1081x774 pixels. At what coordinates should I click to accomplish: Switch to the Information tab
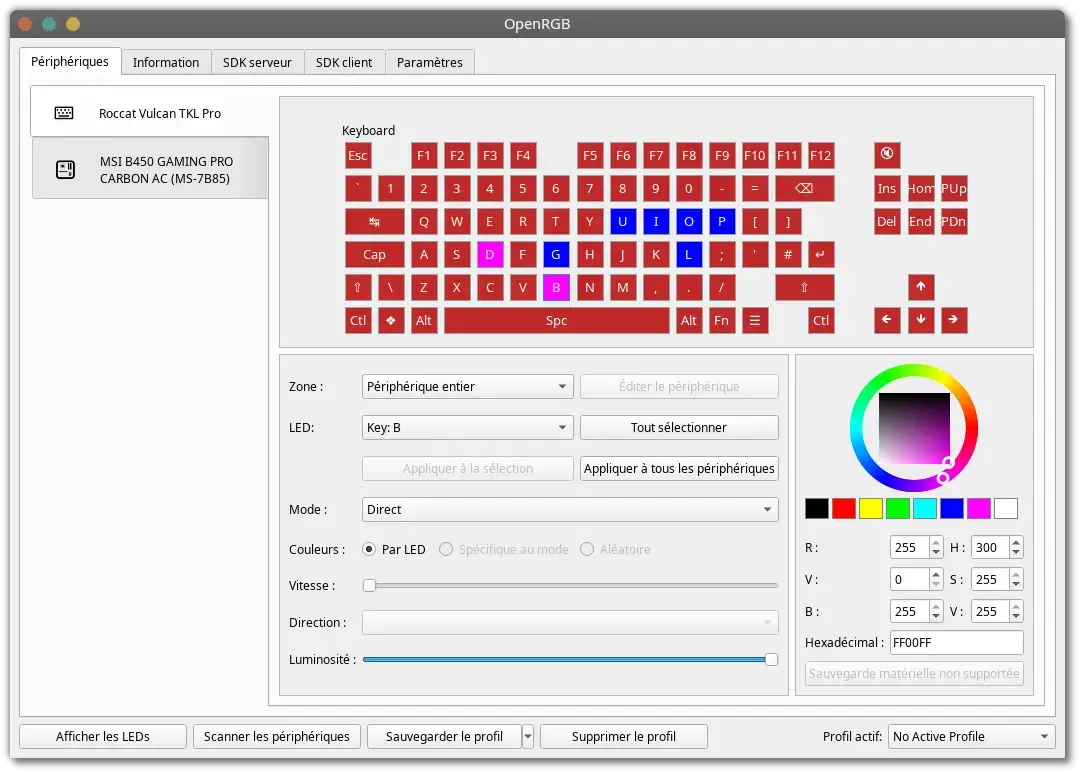click(165, 62)
